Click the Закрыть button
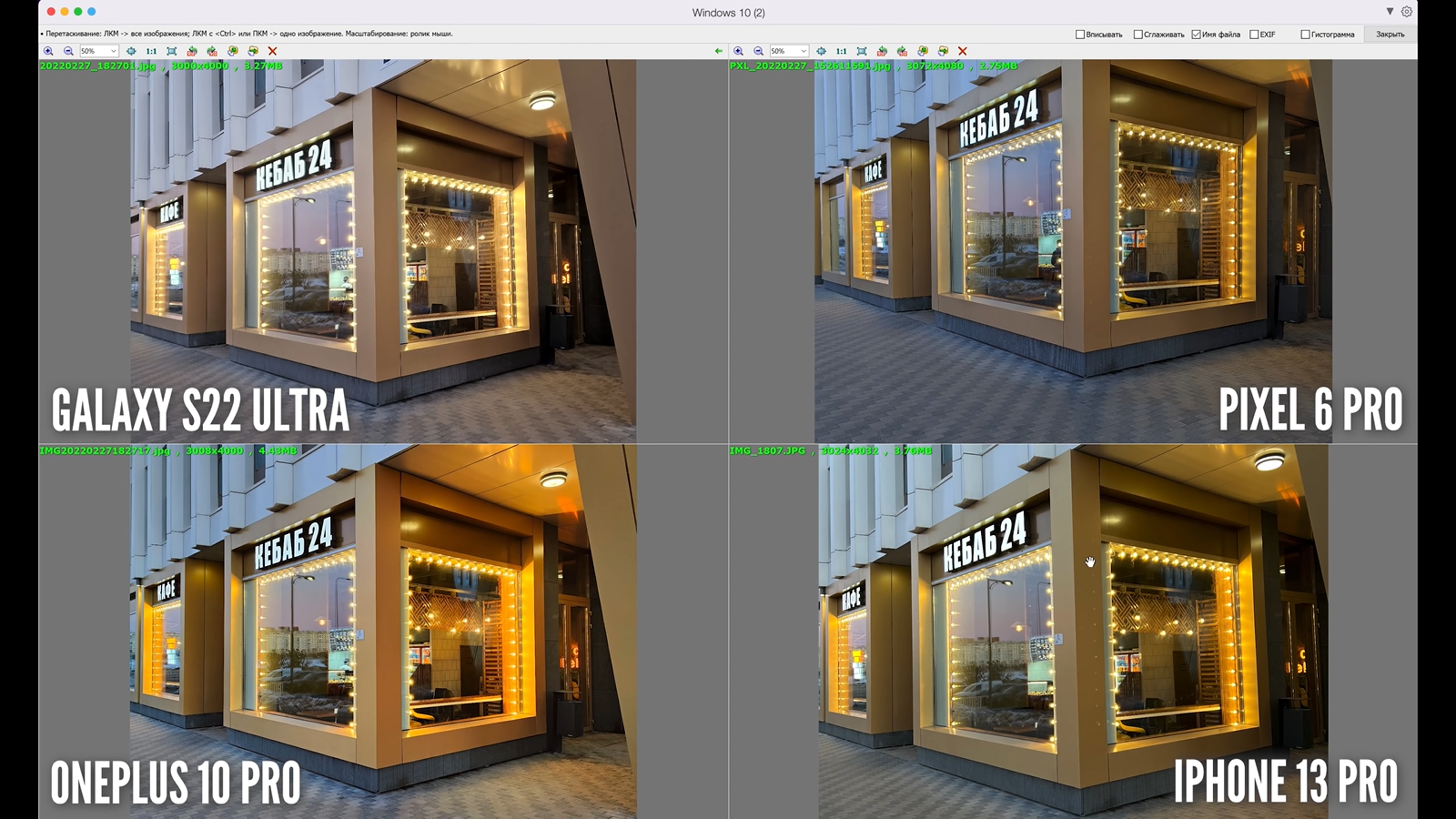1456x819 pixels. [1390, 35]
